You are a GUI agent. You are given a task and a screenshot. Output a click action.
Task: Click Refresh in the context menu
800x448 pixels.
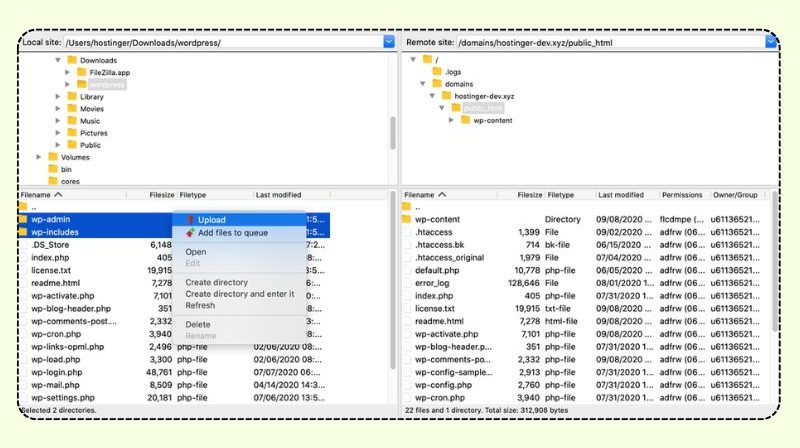pos(200,305)
